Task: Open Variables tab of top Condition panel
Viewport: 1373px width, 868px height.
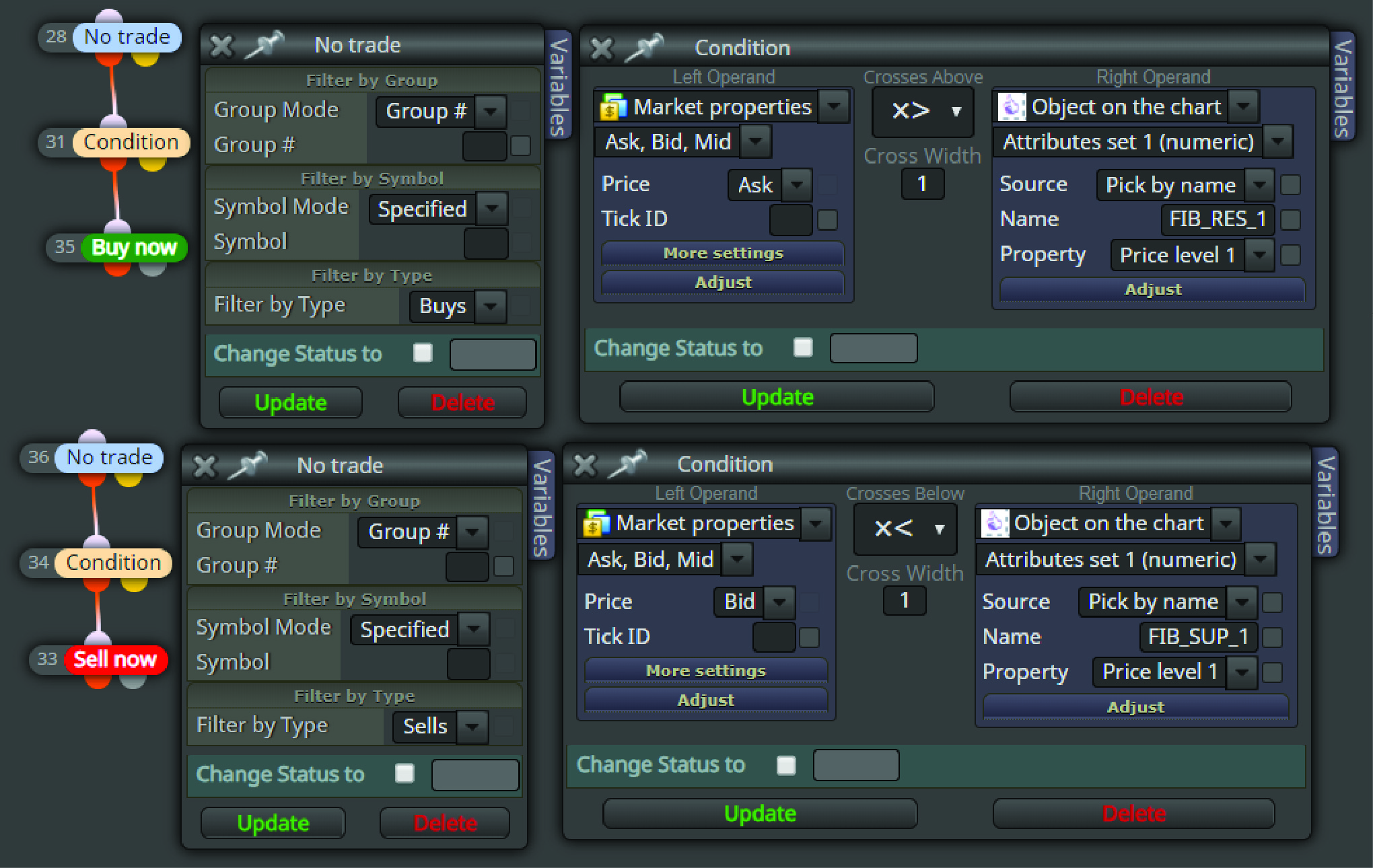Action: (x=1342, y=86)
